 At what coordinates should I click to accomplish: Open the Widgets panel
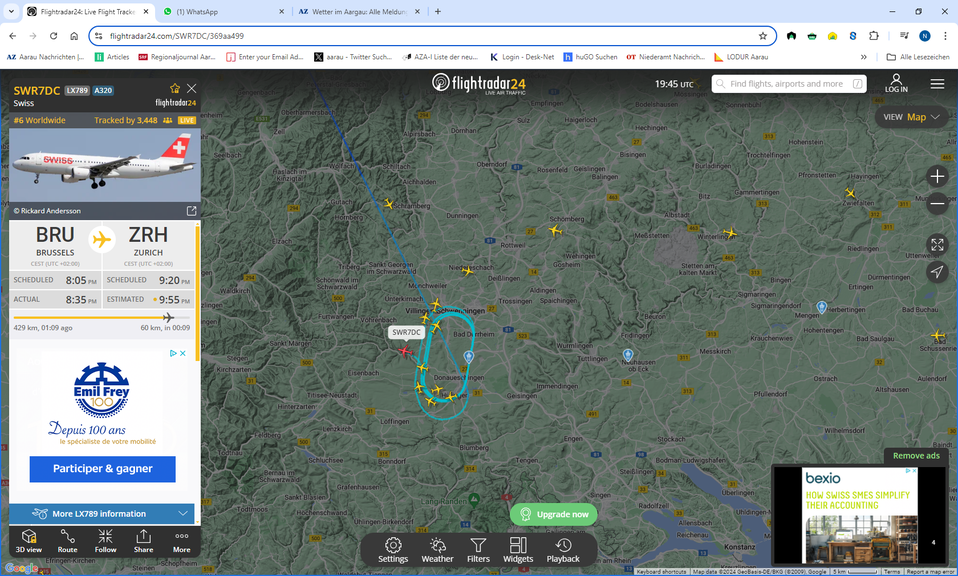(518, 550)
